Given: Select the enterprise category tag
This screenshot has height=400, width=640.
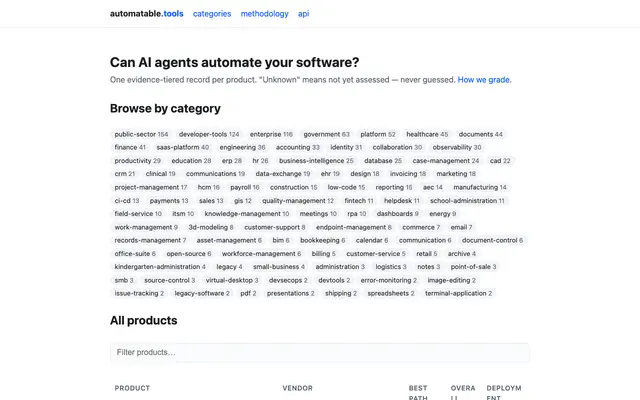Looking at the screenshot, I should click(271, 134).
